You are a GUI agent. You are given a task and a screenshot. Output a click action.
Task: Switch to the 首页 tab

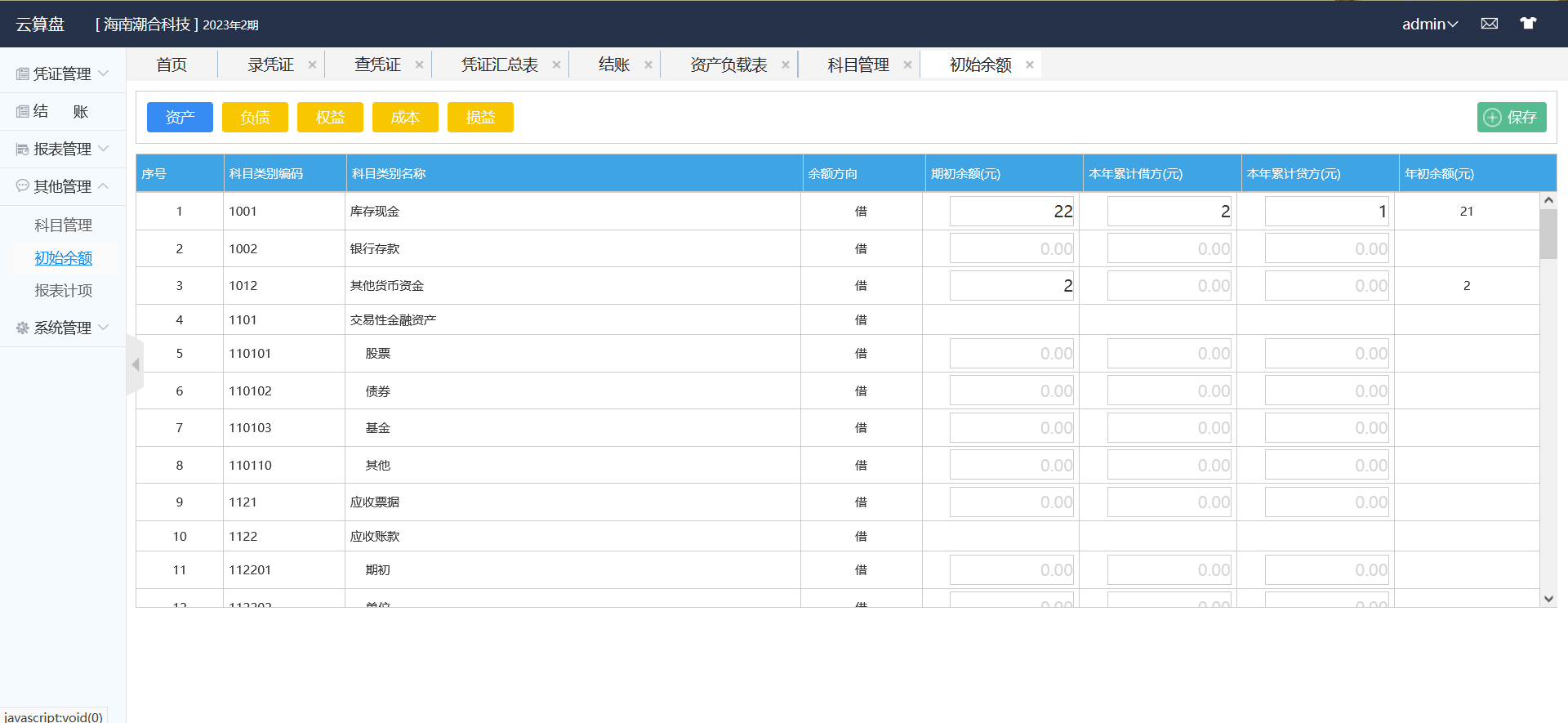pyautogui.click(x=171, y=65)
